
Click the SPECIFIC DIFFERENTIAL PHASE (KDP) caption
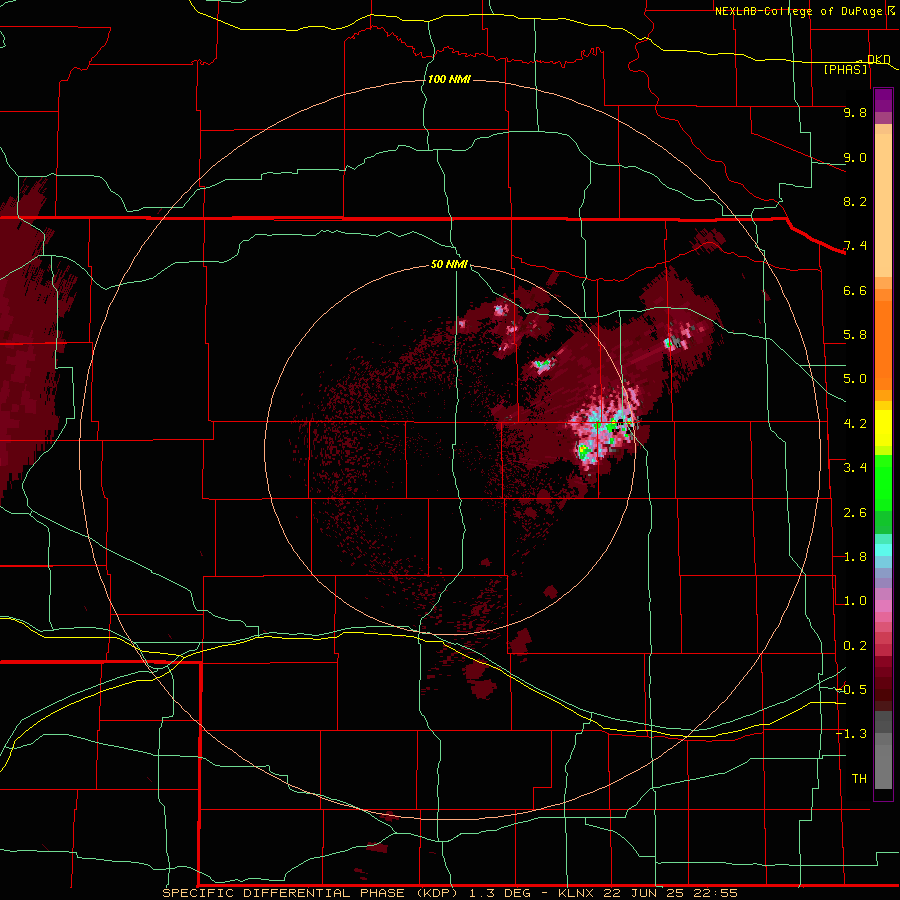point(310,893)
